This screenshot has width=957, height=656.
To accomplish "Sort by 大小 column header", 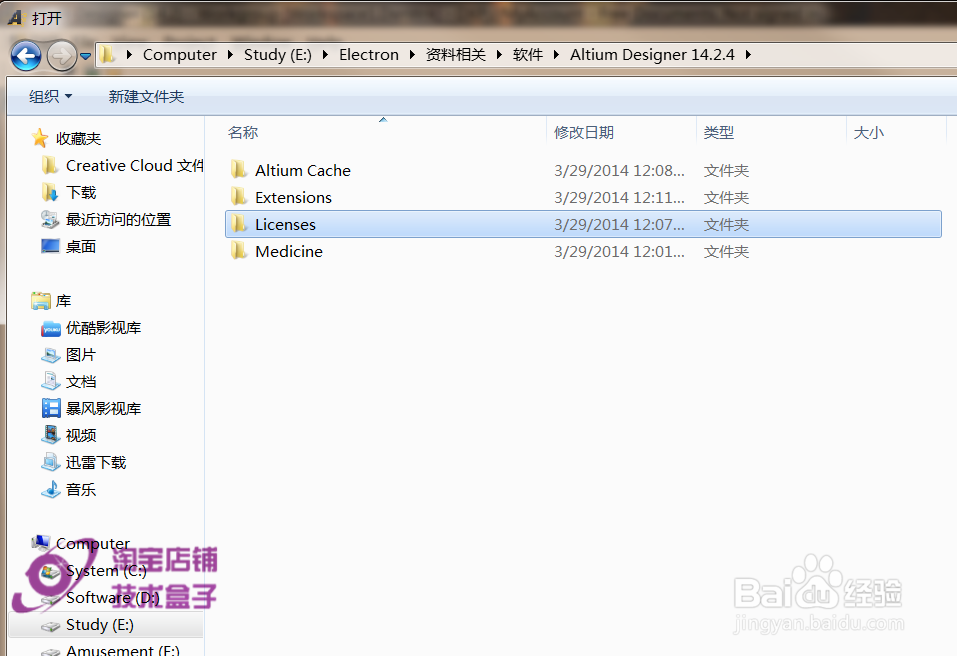I will [x=869, y=132].
